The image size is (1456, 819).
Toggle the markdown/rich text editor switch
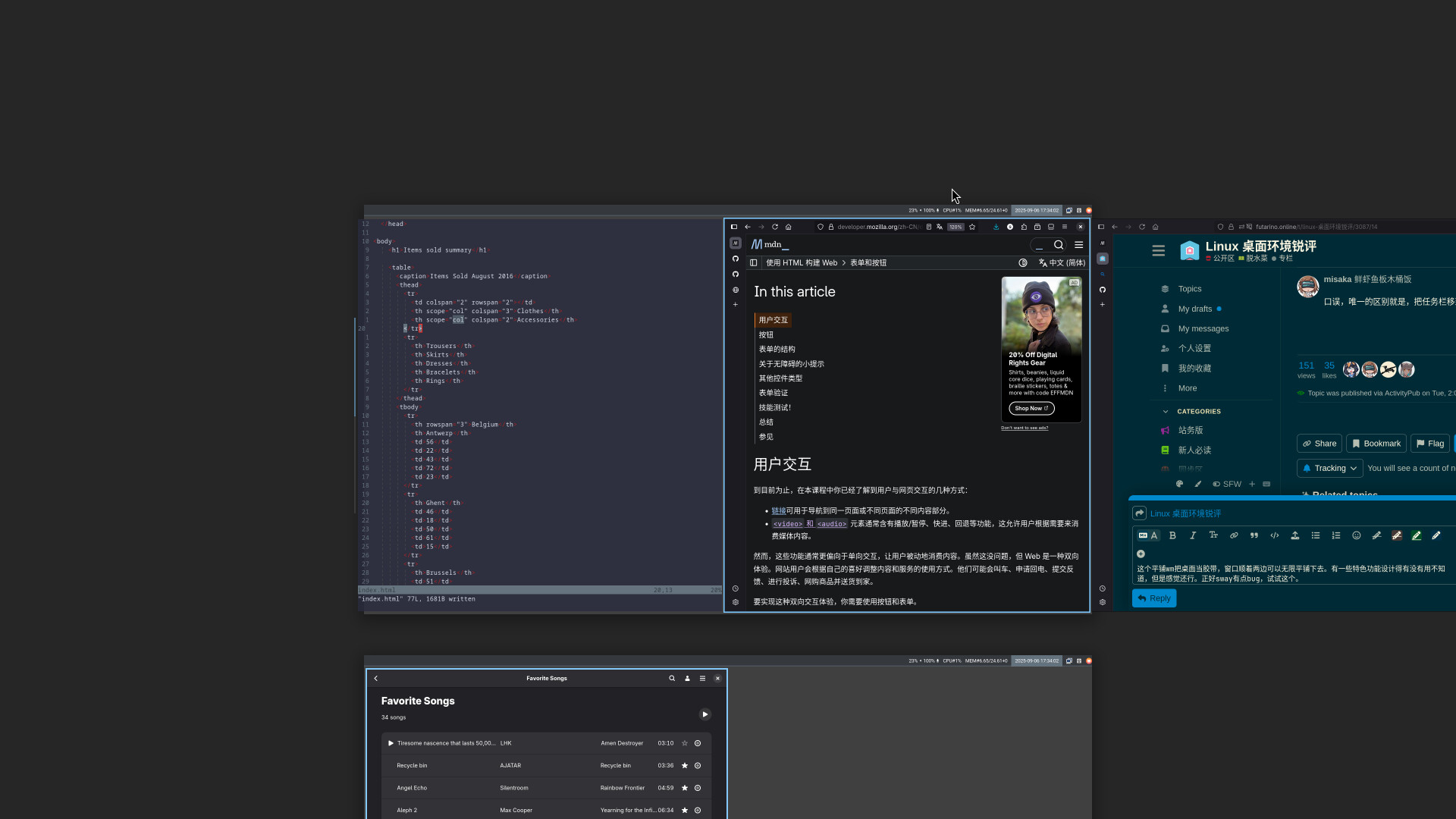point(1148,535)
